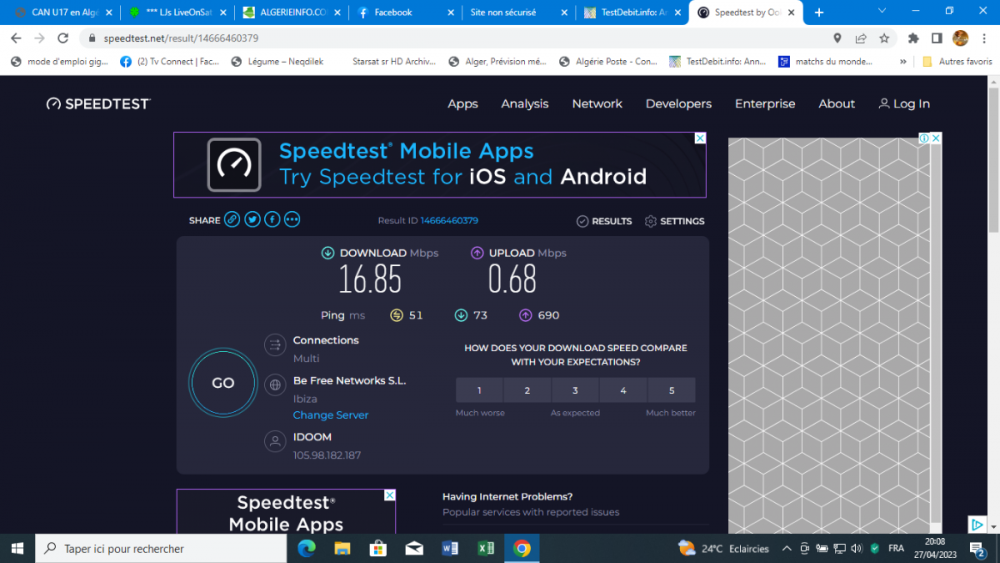Open Excel from the taskbar

[x=485, y=548]
